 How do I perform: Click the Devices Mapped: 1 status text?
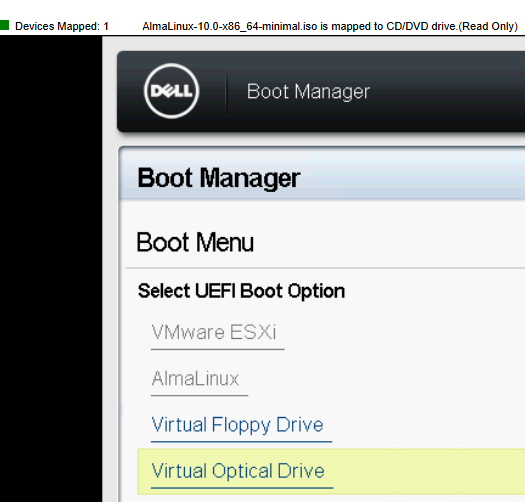tap(62, 26)
